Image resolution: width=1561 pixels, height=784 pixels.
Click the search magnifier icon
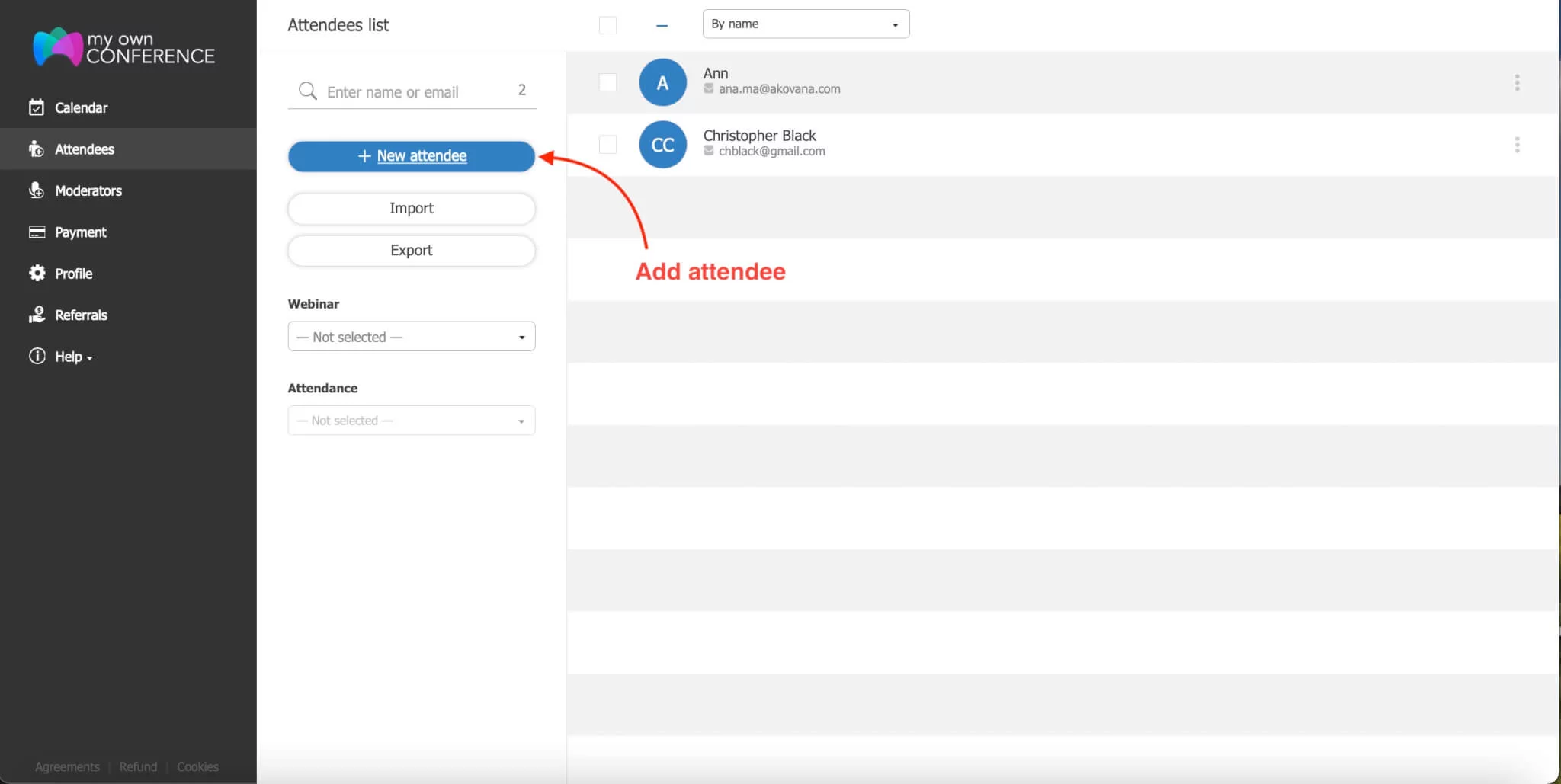pos(307,90)
